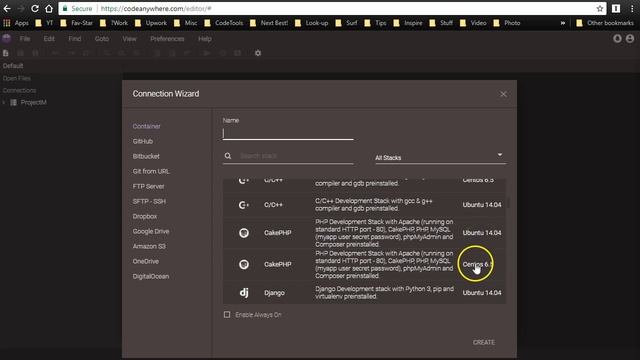640x360 pixels.
Task: Click the CakePHP Ubuntu row icon
Action: (x=244, y=233)
